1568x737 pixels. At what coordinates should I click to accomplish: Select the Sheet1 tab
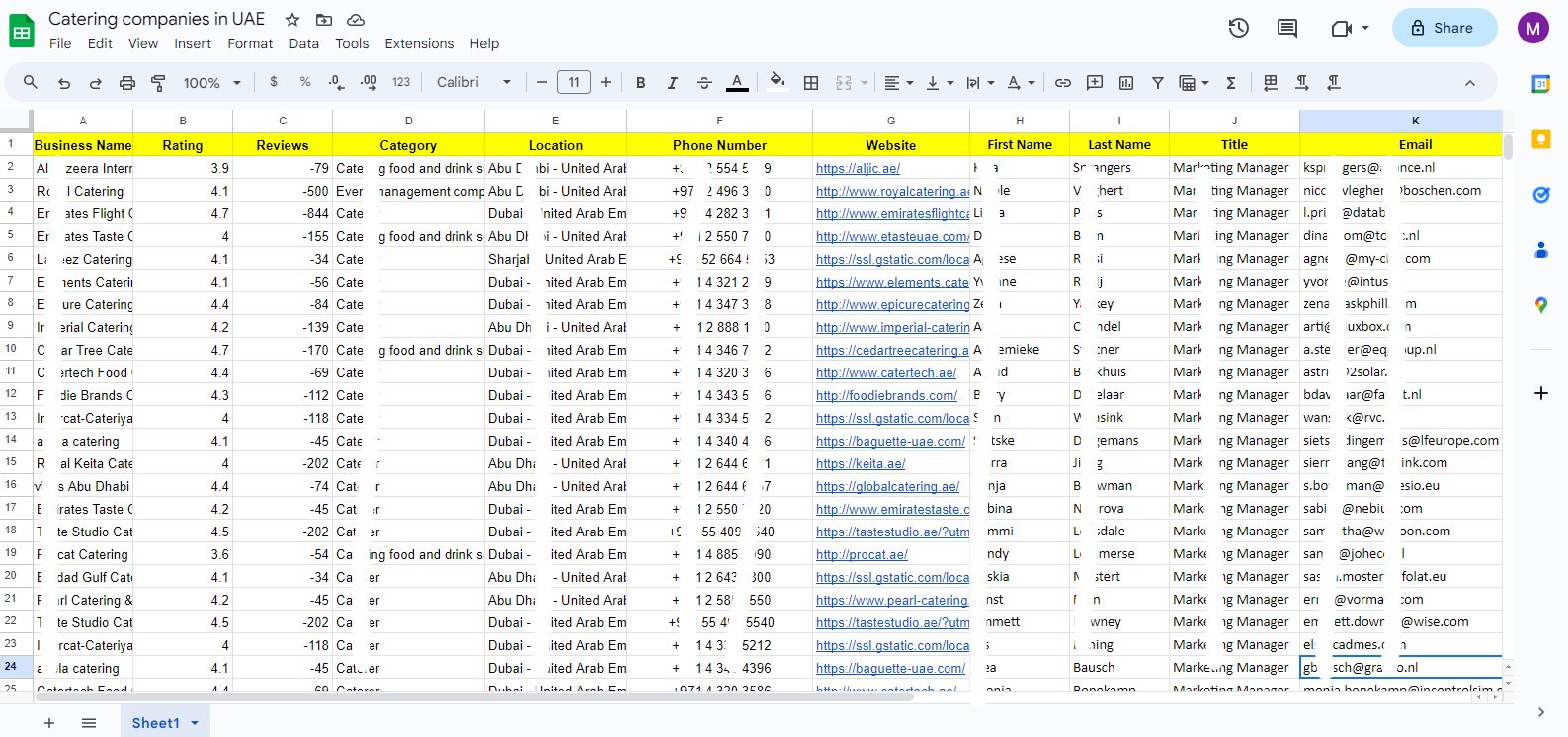point(156,723)
